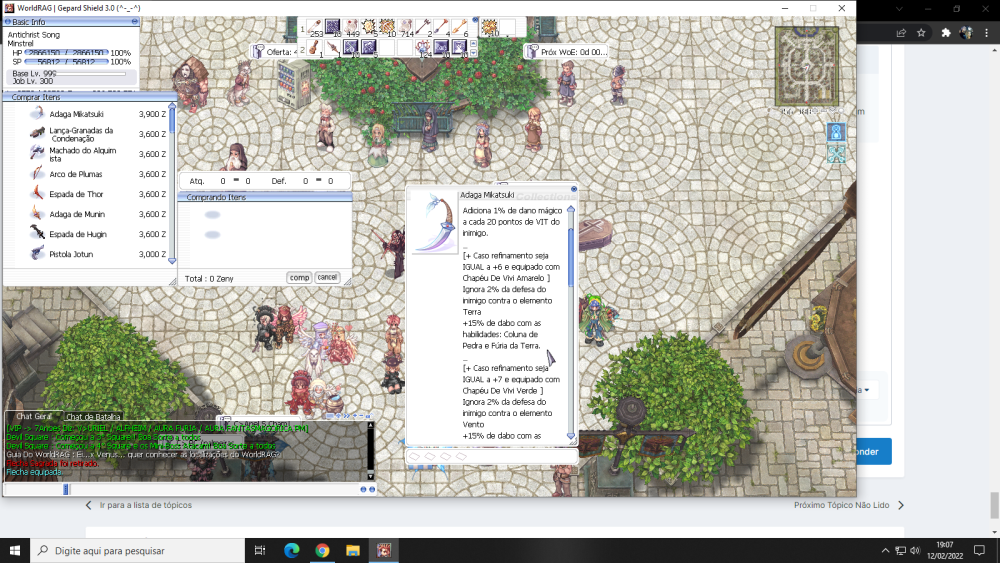This screenshot has height=563, width=1000.
Task: Click the Adaga Mikatsuki dagger preview image
Action: (x=434, y=223)
